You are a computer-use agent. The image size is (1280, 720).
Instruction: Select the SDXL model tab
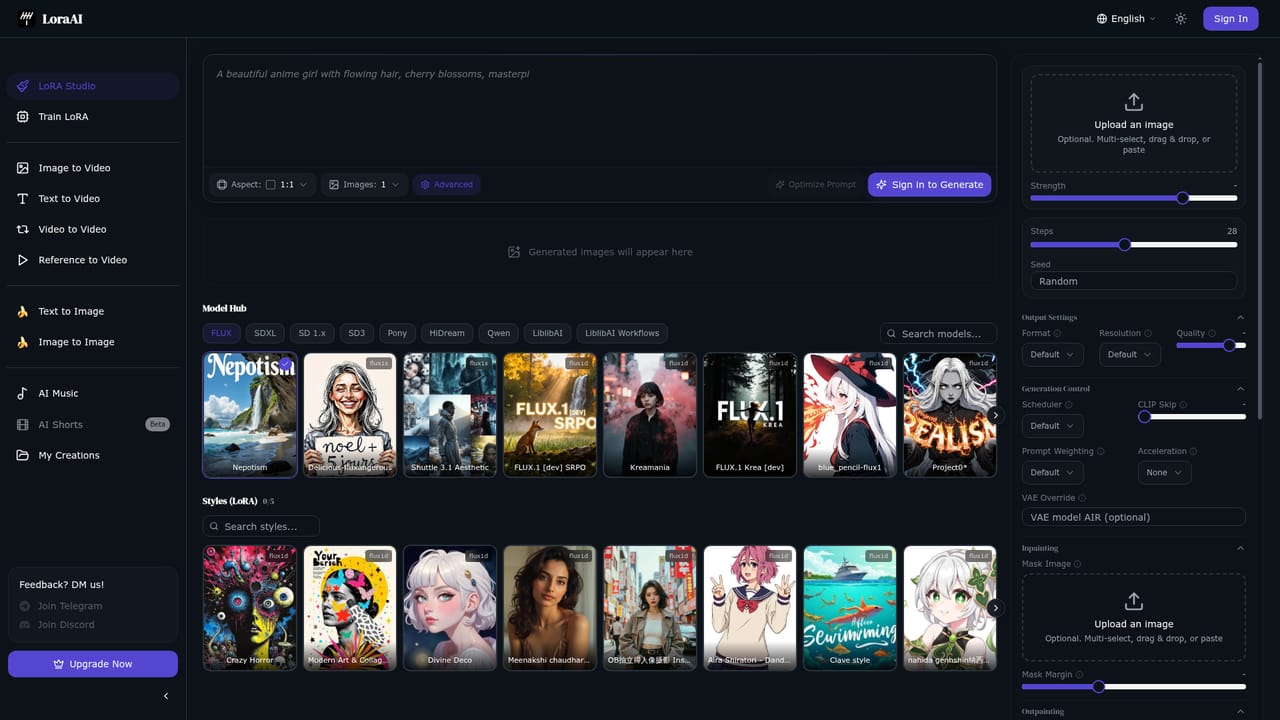tap(265, 333)
